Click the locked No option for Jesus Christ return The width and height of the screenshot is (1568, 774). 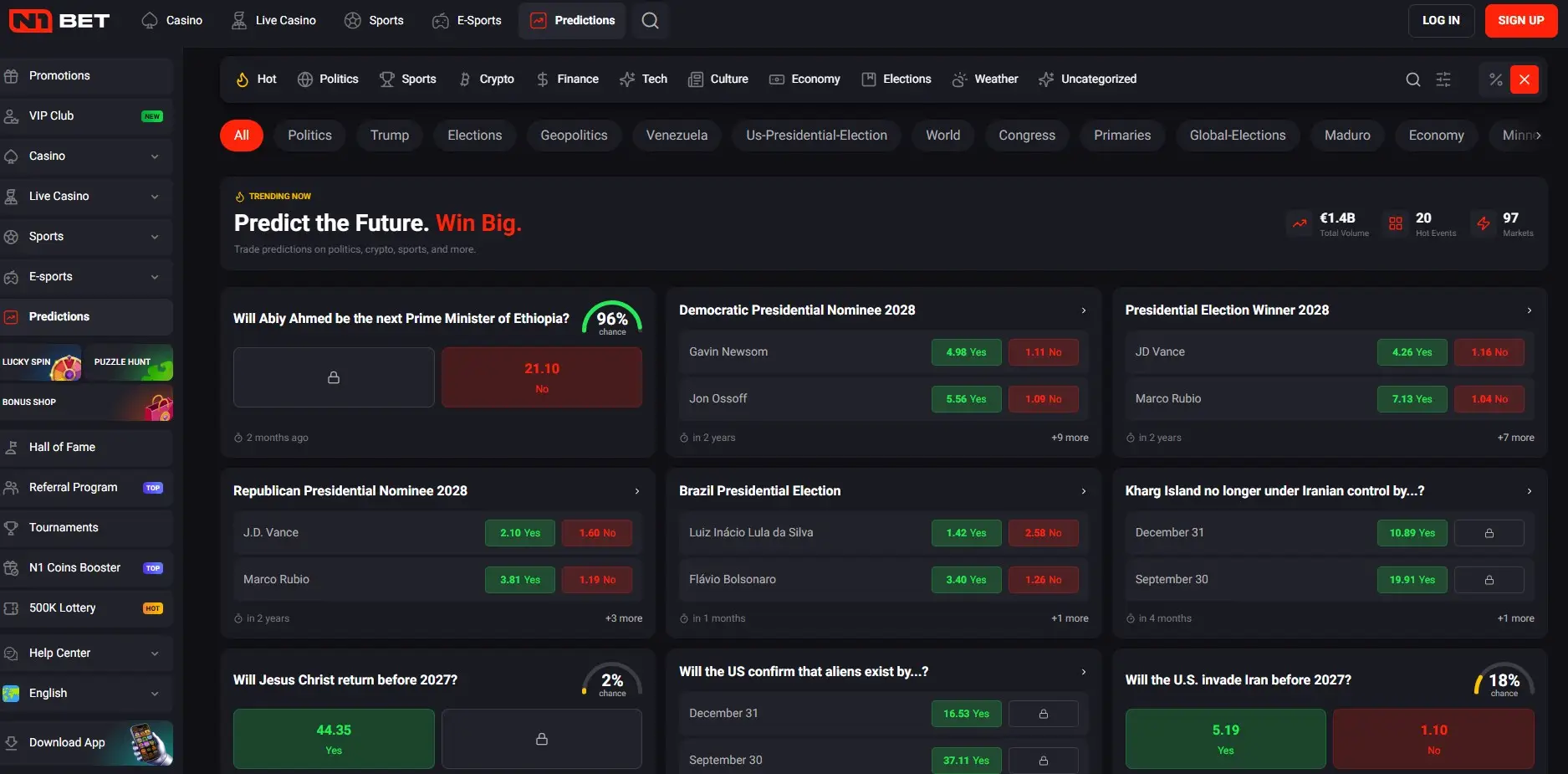pyautogui.click(x=542, y=739)
